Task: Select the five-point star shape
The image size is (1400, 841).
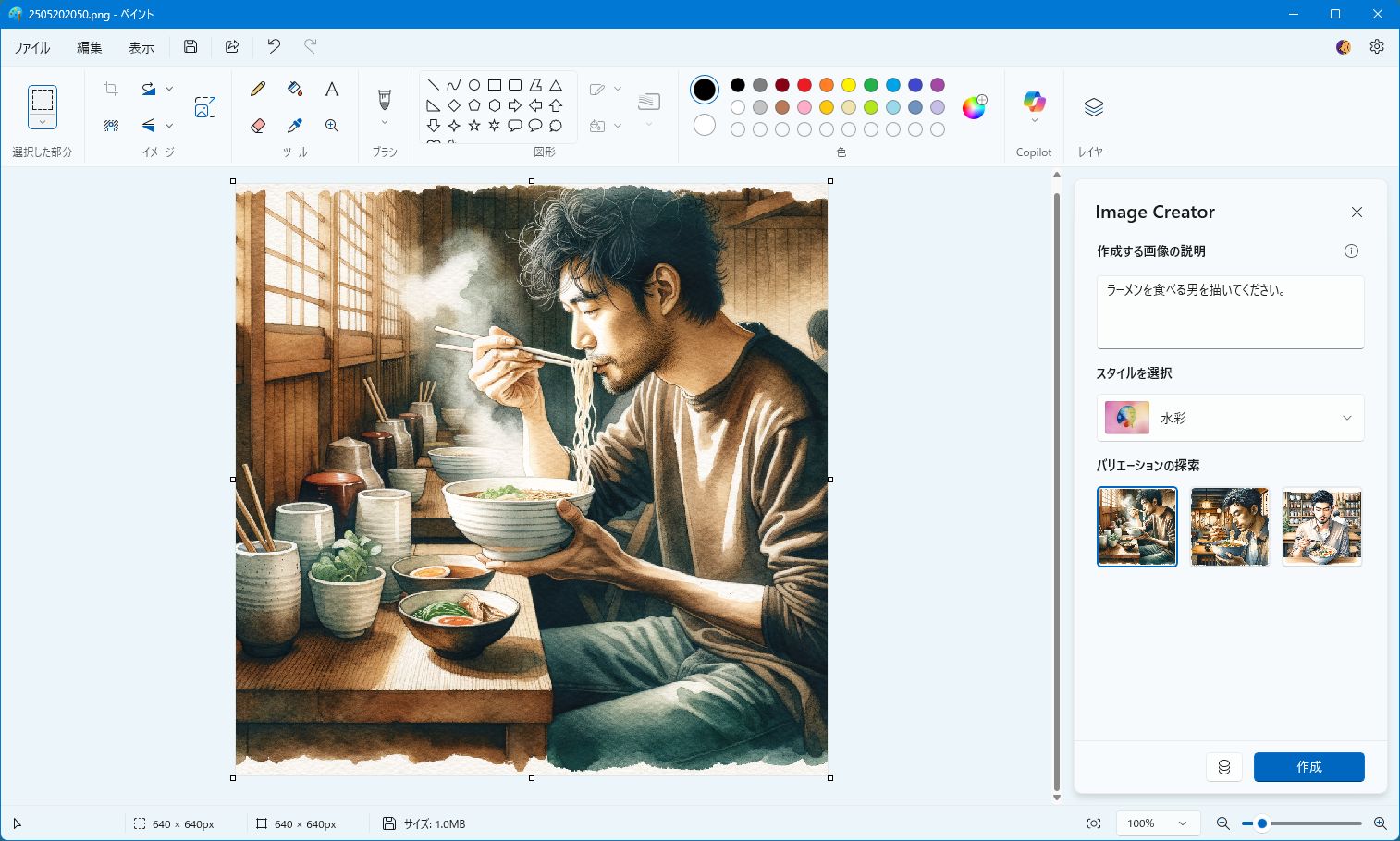Action: 474,126
